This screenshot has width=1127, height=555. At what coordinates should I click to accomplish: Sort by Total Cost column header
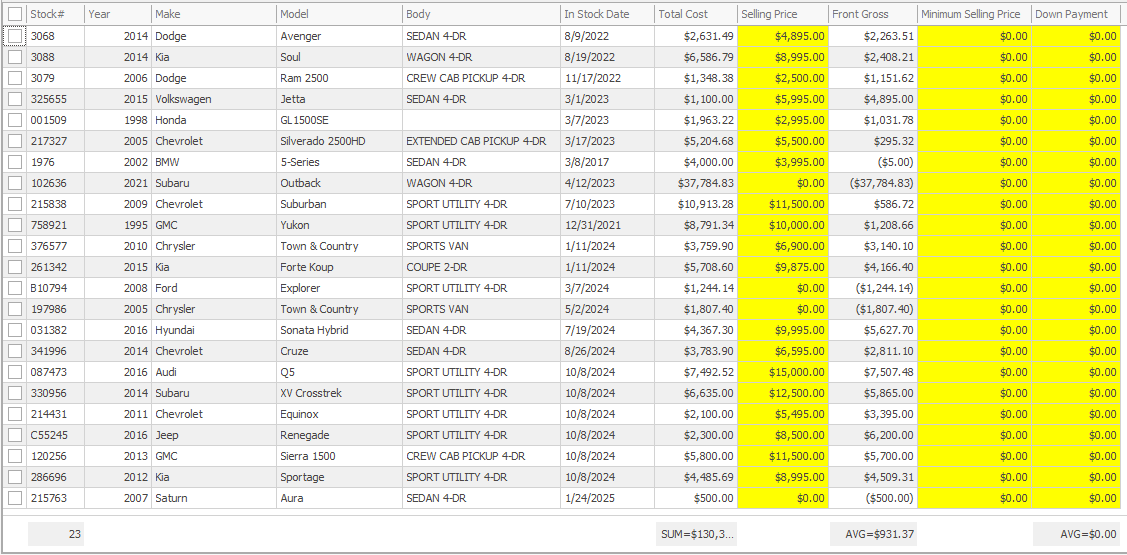pyautogui.click(x=696, y=14)
